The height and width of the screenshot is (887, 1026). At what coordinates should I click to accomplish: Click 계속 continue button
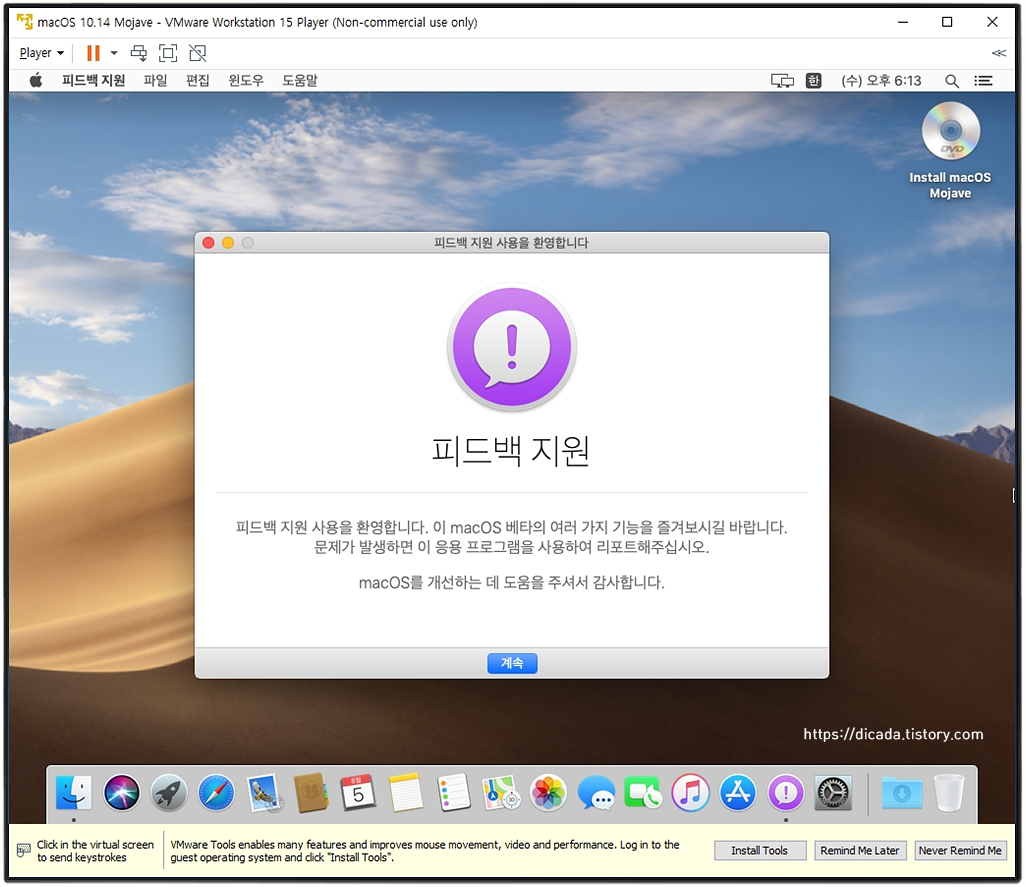(x=512, y=663)
